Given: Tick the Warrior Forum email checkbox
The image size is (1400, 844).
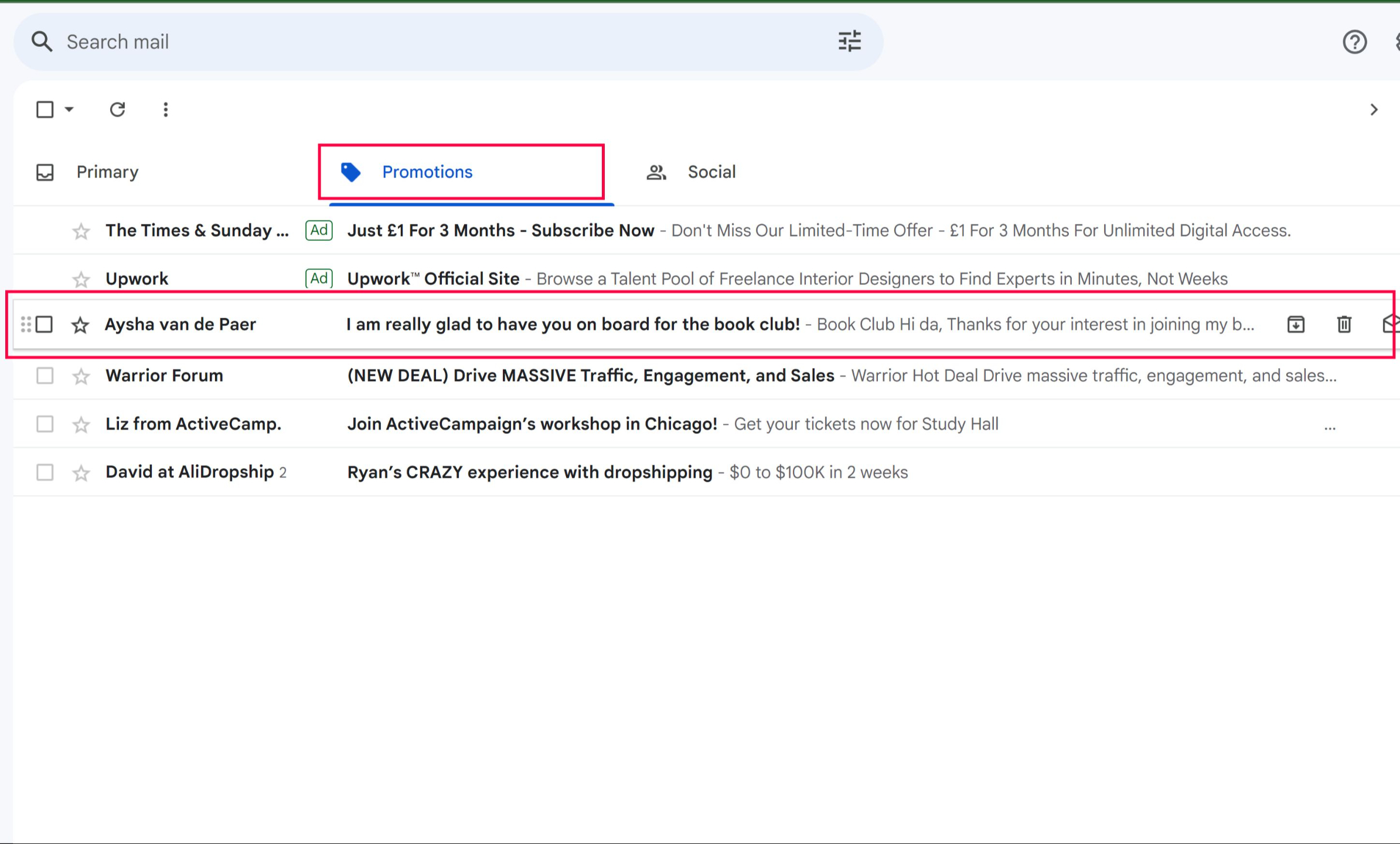Looking at the screenshot, I should pyautogui.click(x=45, y=376).
